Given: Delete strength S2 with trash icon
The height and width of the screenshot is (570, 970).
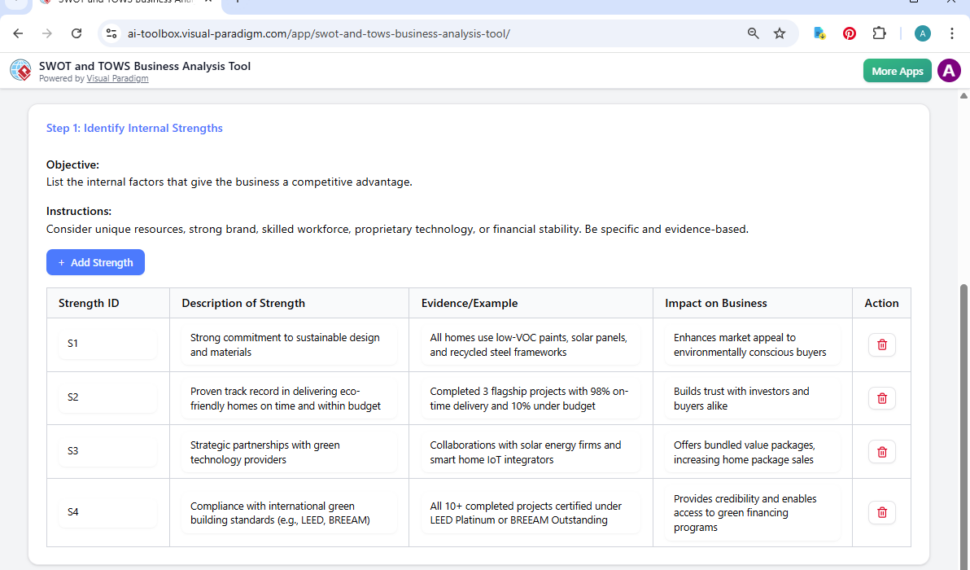Looking at the screenshot, I should click(x=881, y=398).
